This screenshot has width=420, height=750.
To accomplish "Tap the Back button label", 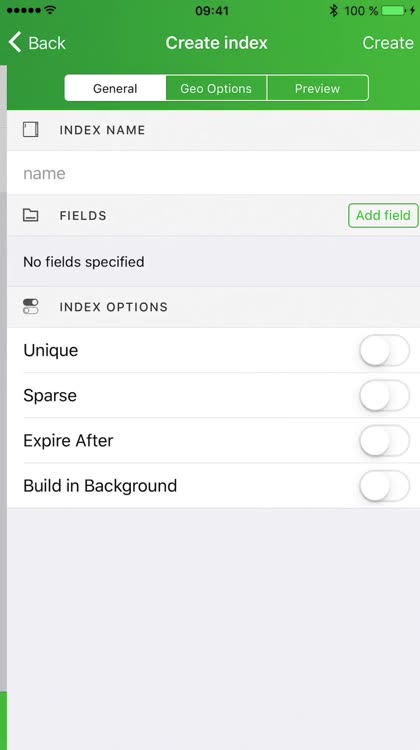I will point(47,43).
